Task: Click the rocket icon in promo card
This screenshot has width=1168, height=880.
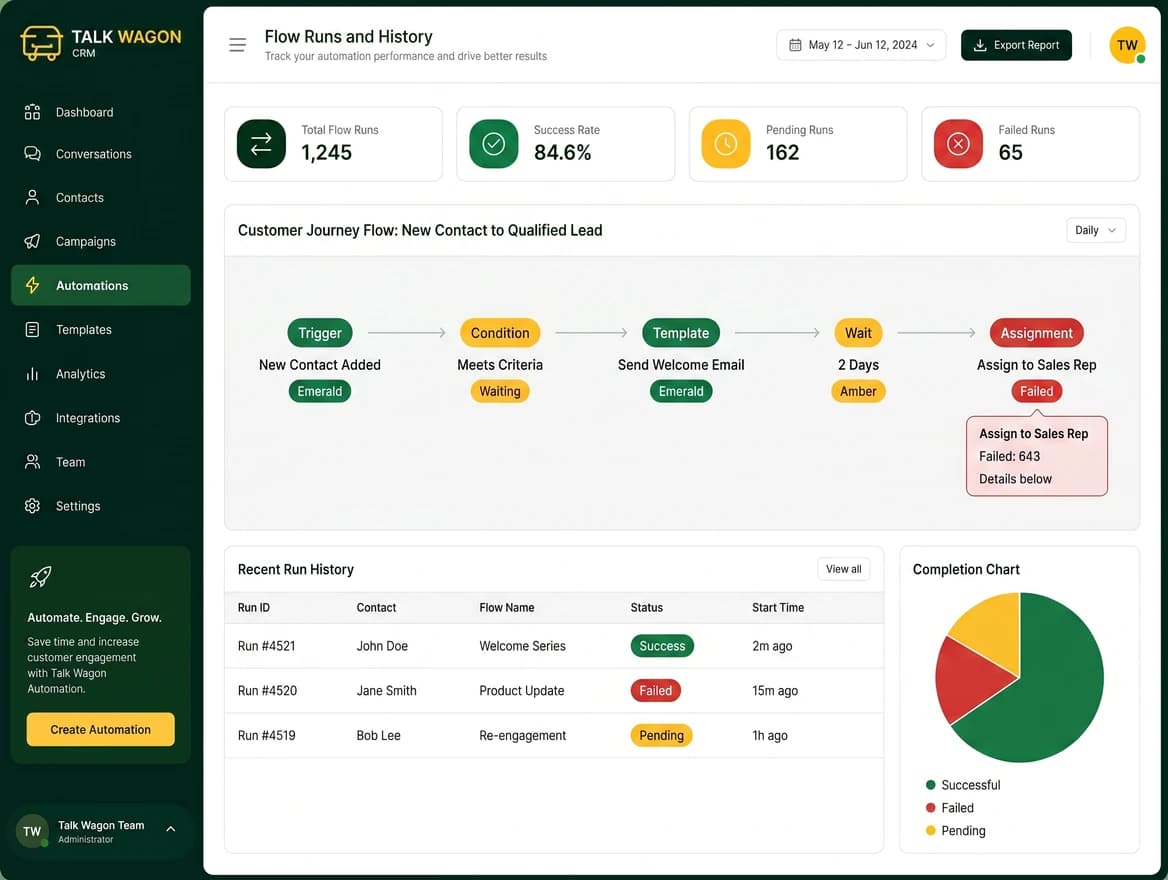Action: click(x=40, y=577)
